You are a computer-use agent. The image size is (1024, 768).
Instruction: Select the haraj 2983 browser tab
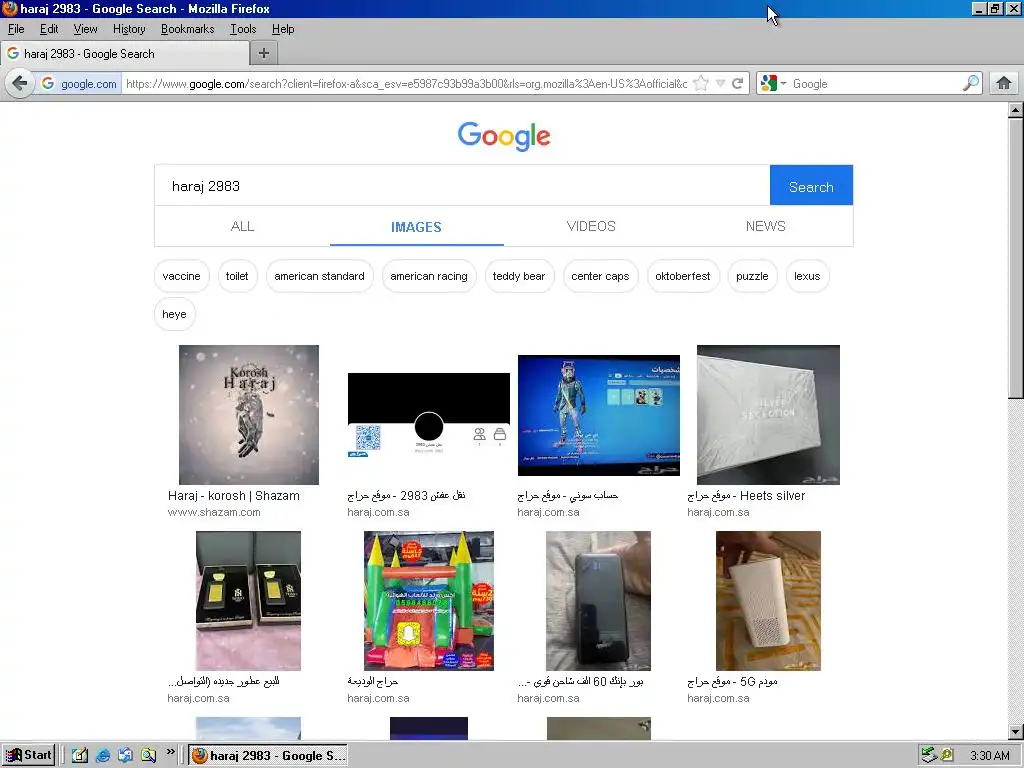click(x=125, y=54)
